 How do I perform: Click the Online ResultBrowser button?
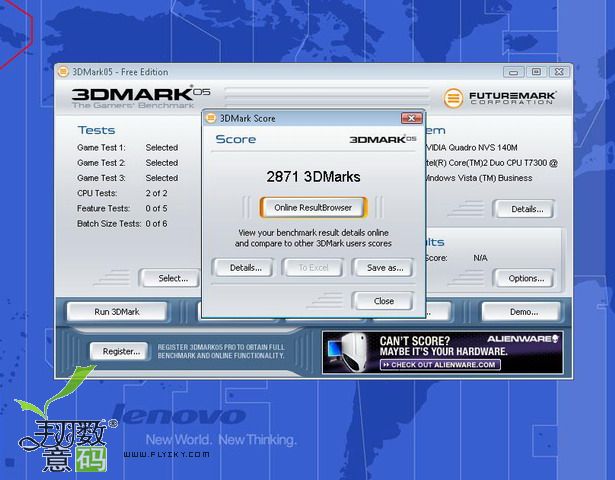pyautogui.click(x=313, y=207)
